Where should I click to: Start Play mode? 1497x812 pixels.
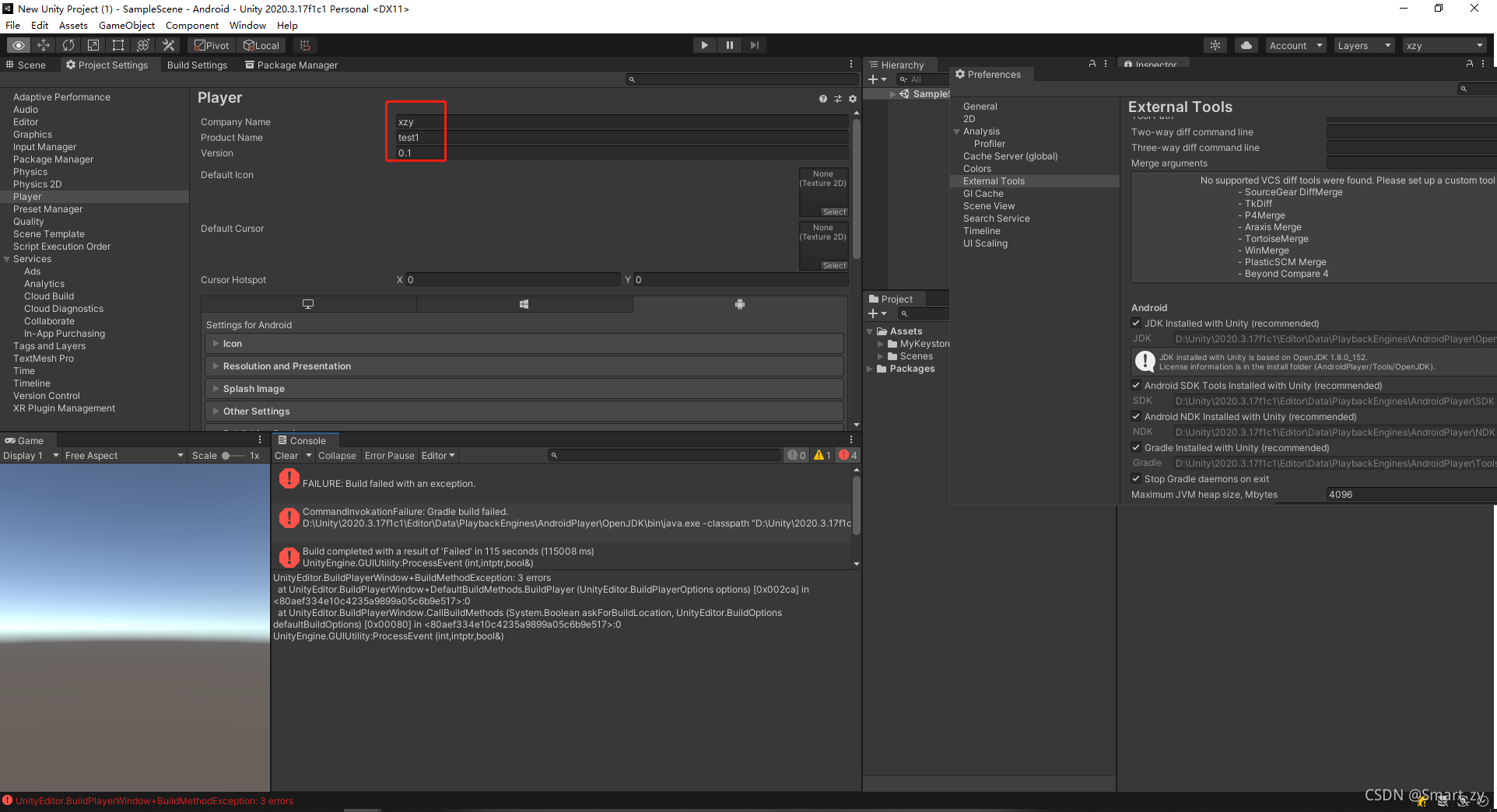coord(704,45)
